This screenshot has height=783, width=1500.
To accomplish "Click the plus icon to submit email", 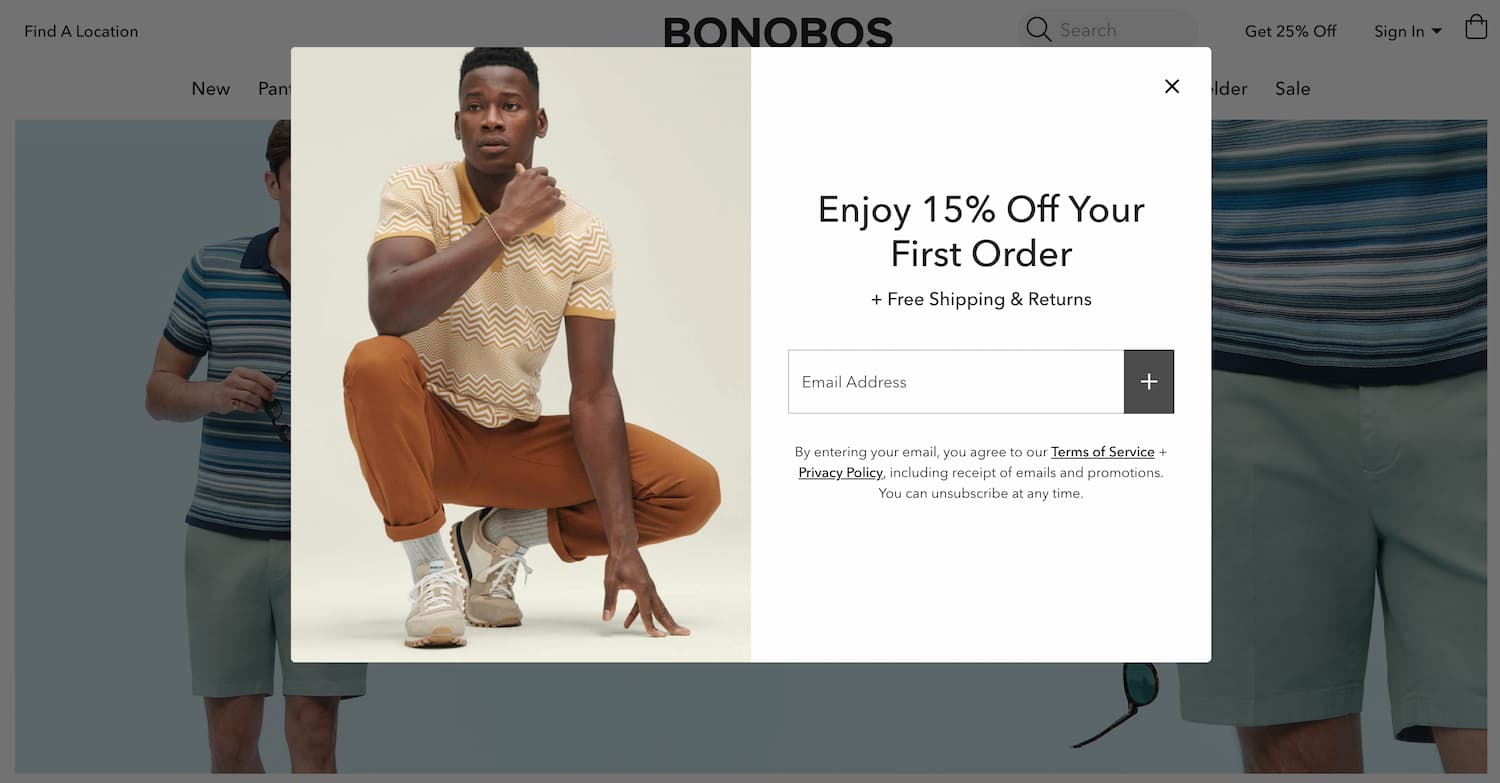I will point(1148,381).
